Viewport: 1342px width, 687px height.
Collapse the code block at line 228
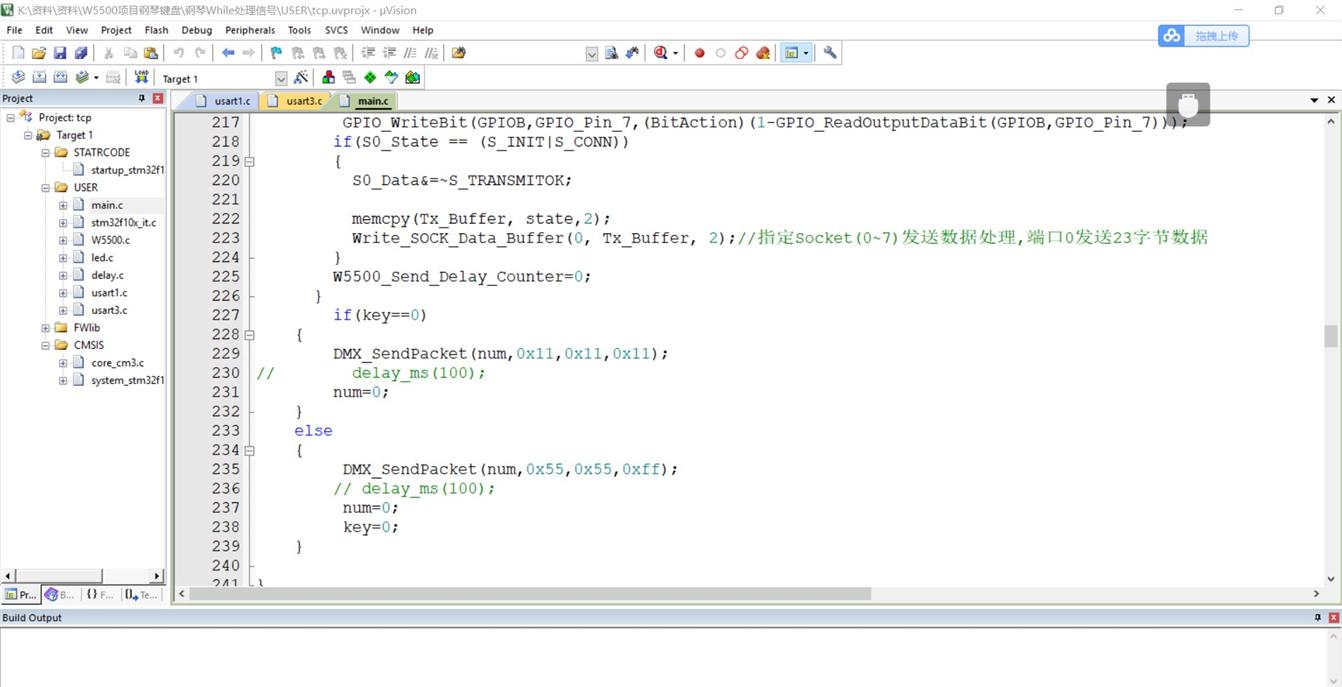250,335
